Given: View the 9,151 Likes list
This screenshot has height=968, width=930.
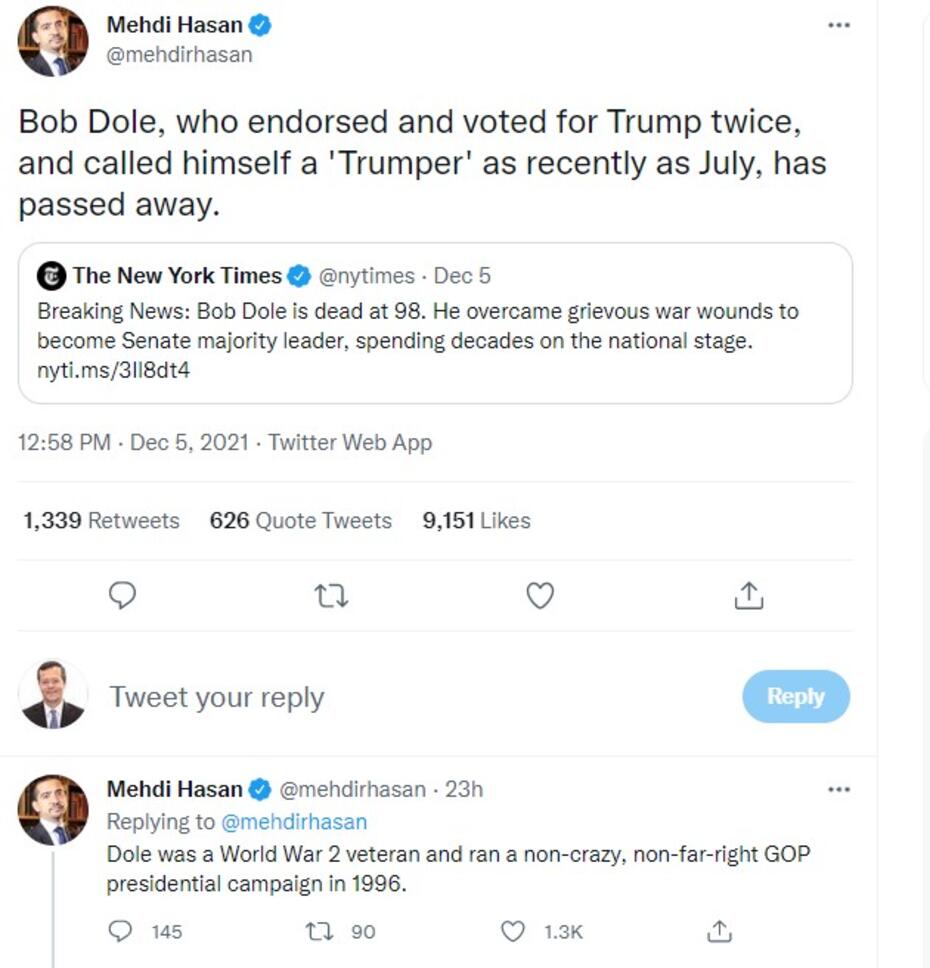Looking at the screenshot, I should [x=476, y=521].
